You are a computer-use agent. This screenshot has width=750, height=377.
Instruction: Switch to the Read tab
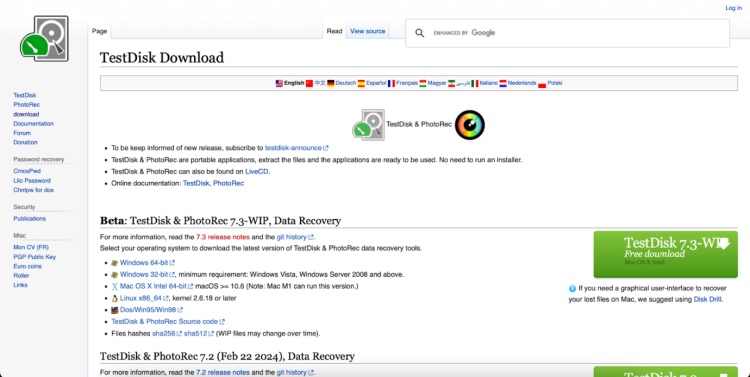click(x=334, y=31)
